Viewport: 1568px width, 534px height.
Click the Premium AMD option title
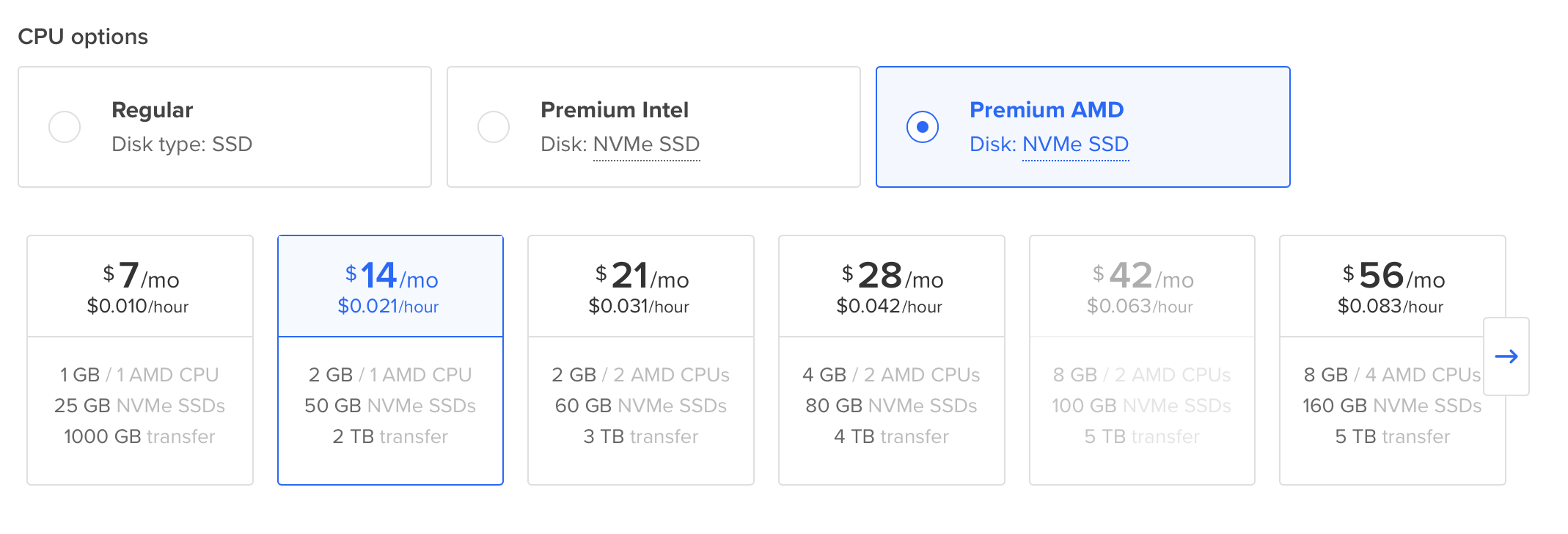1046,110
